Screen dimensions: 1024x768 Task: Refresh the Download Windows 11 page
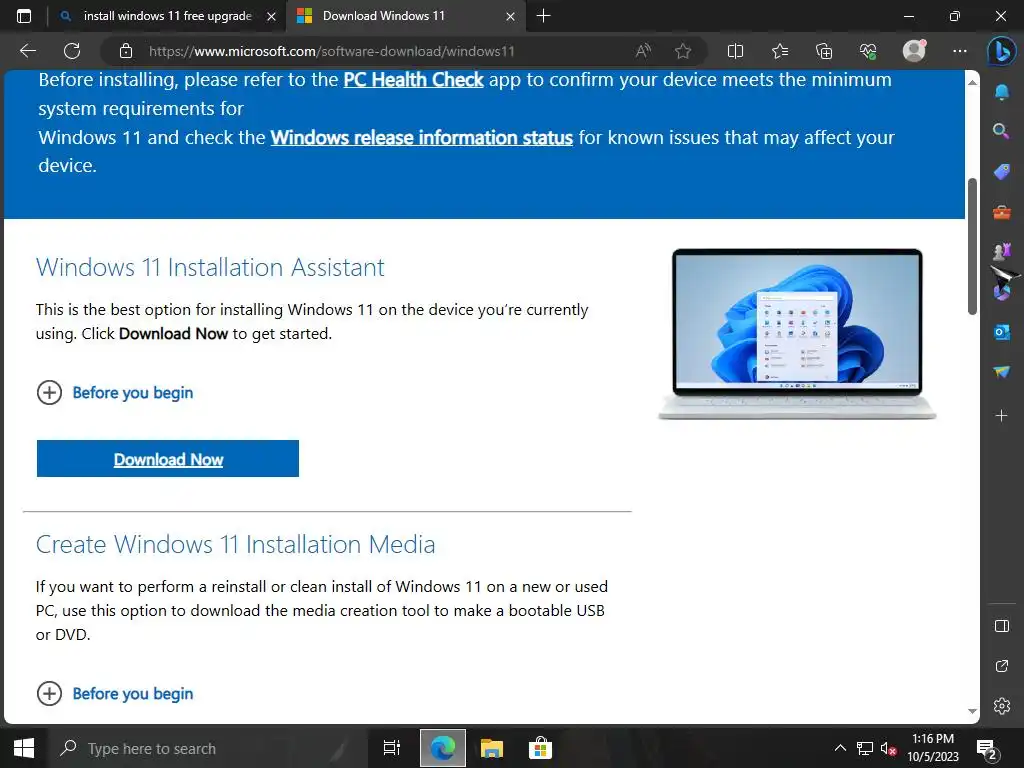coord(72,51)
